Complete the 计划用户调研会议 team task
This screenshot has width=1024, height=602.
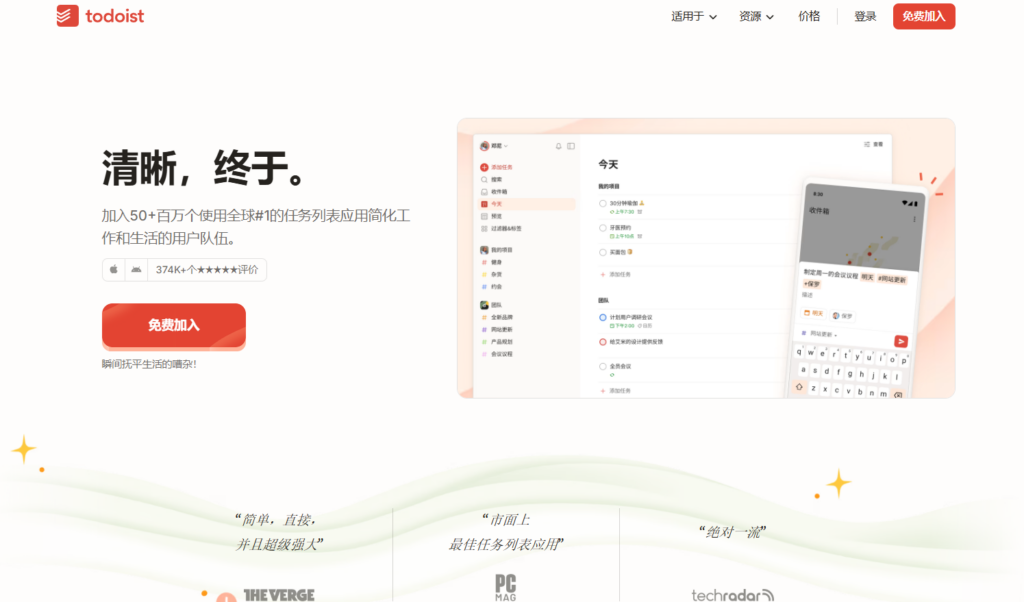point(604,315)
